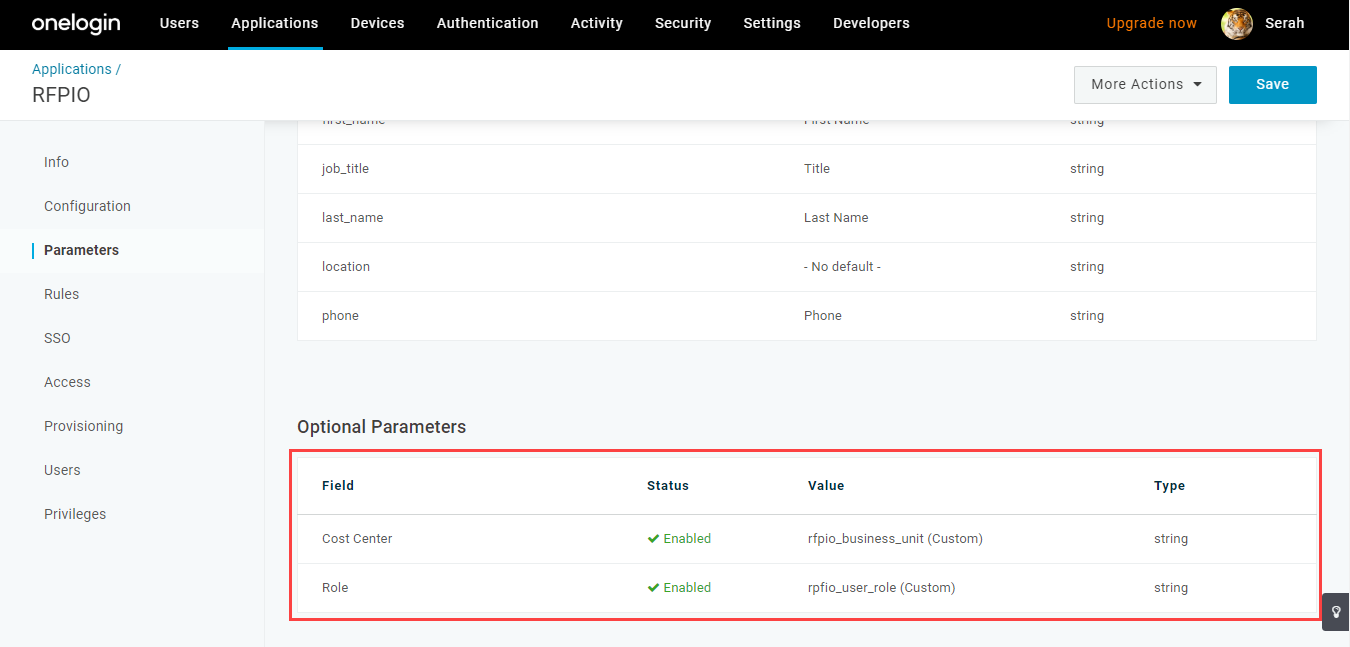Image resolution: width=1350 pixels, height=647 pixels.
Task: Select the Parameters sidebar tab
Action: 81,250
